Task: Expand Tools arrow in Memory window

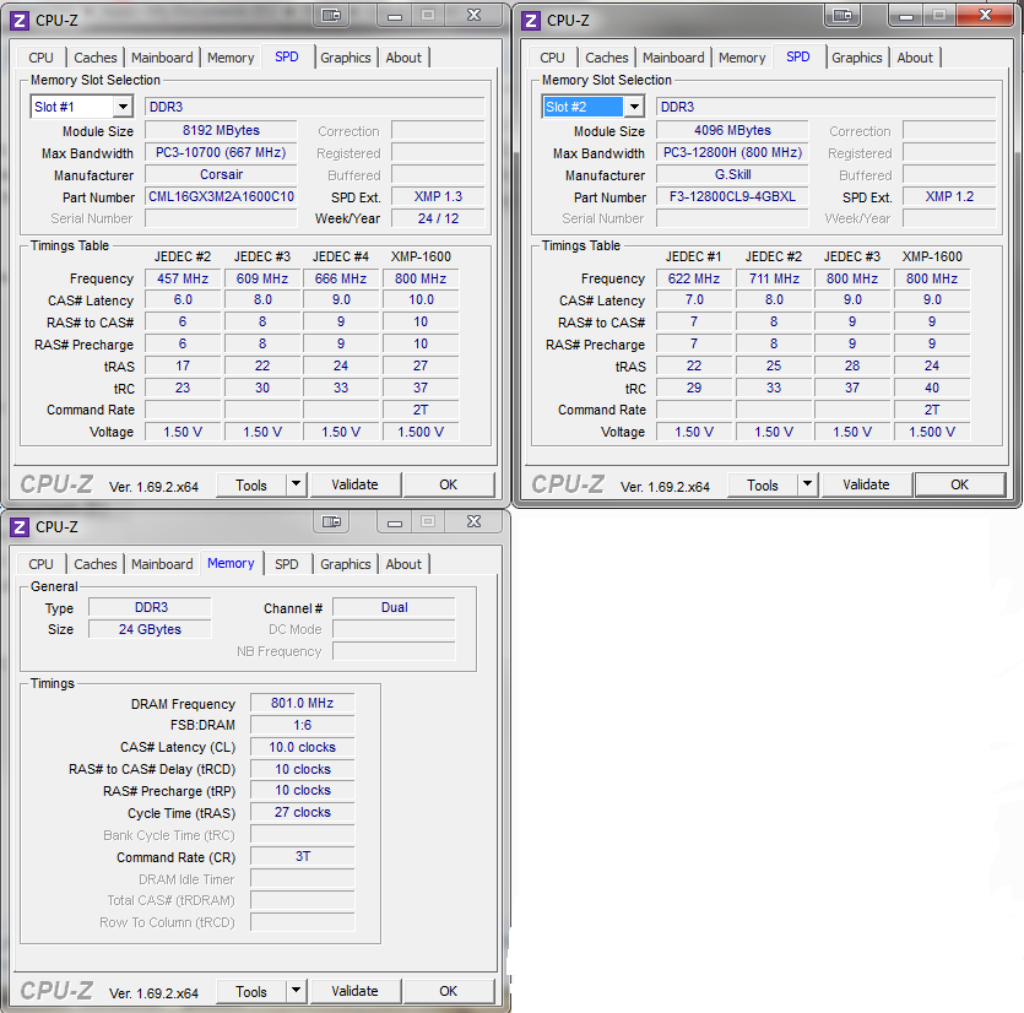Action: [296, 990]
